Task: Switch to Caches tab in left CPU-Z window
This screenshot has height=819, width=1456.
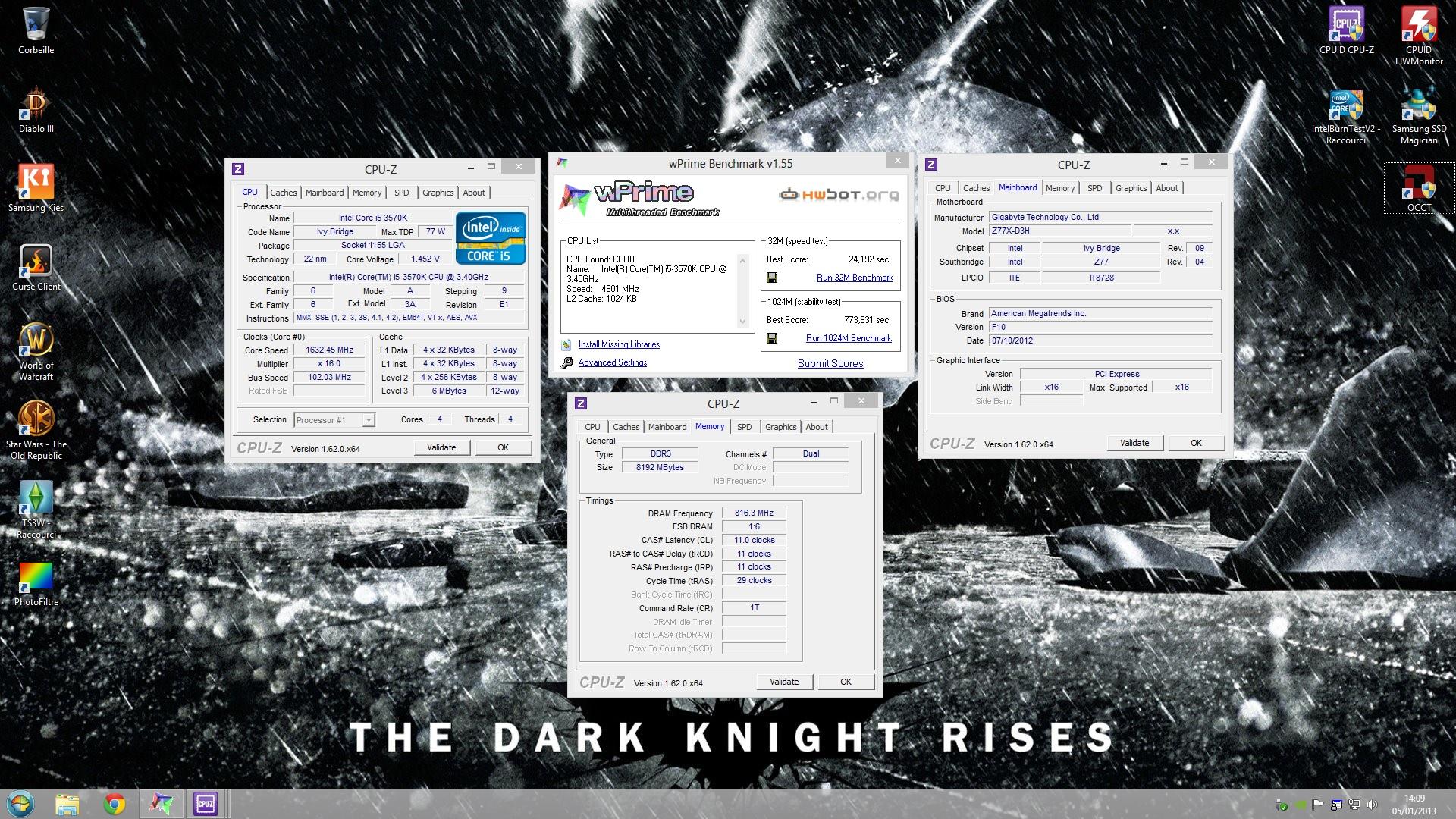Action: [284, 193]
